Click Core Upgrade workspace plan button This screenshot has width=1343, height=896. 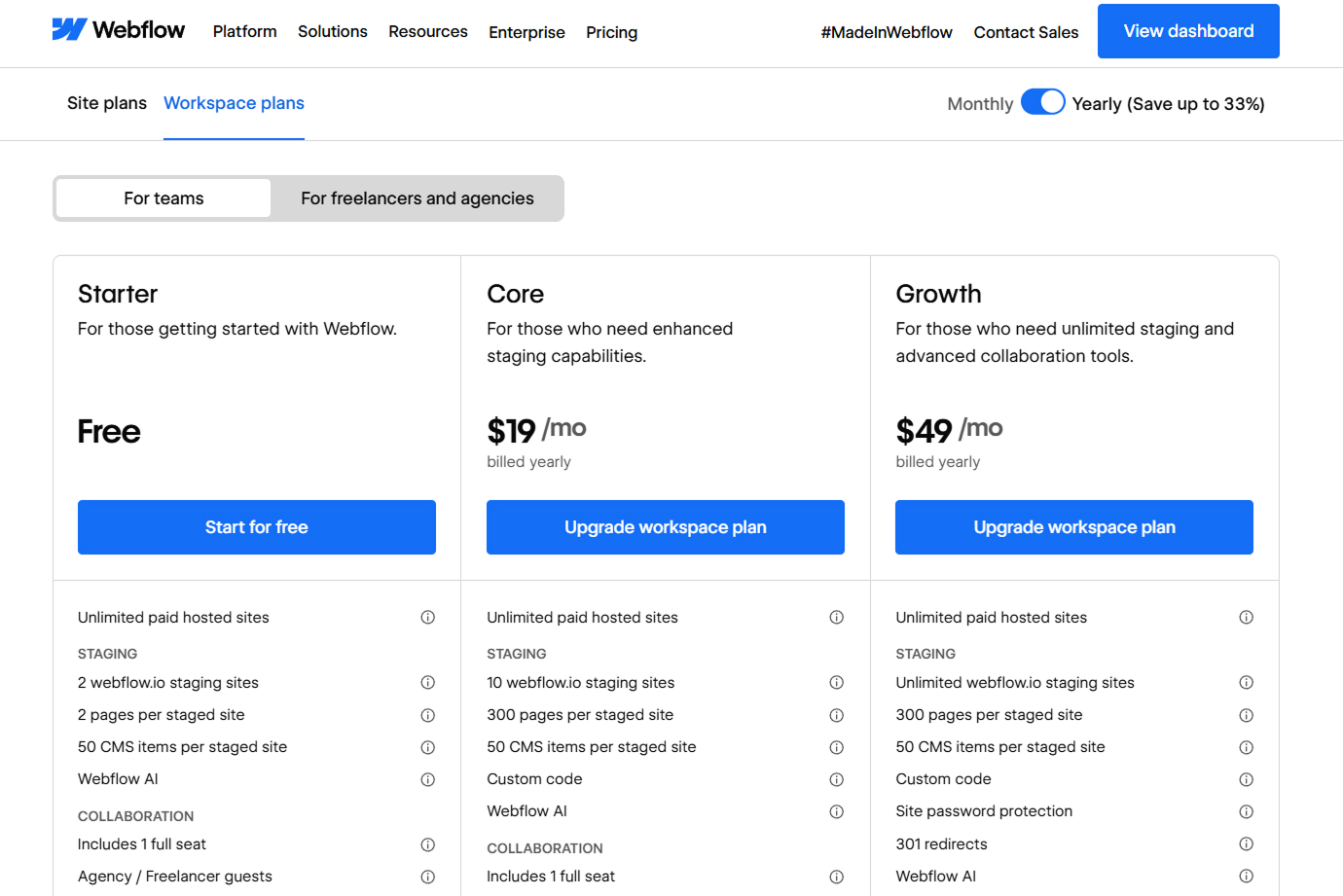[x=666, y=527]
